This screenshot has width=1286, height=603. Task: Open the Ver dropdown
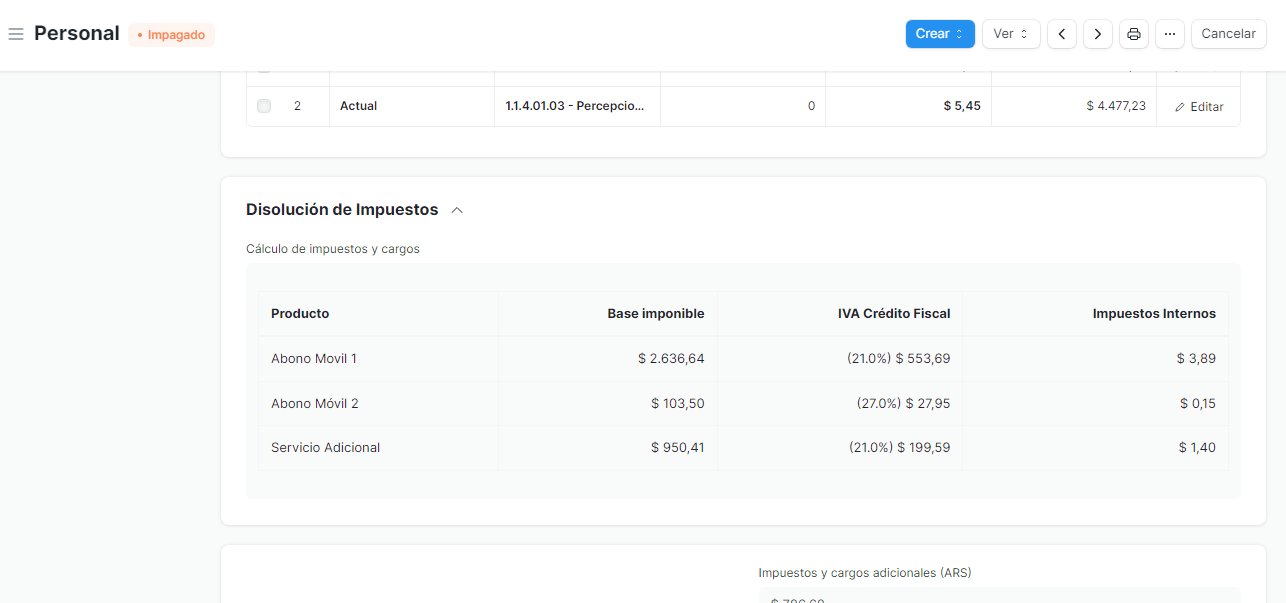pyautogui.click(x=1010, y=33)
